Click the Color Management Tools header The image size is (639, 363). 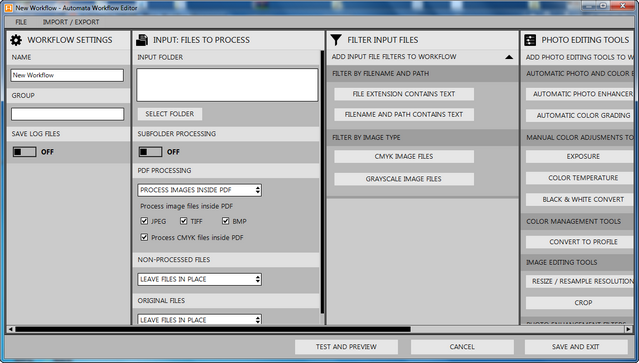(577, 222)
